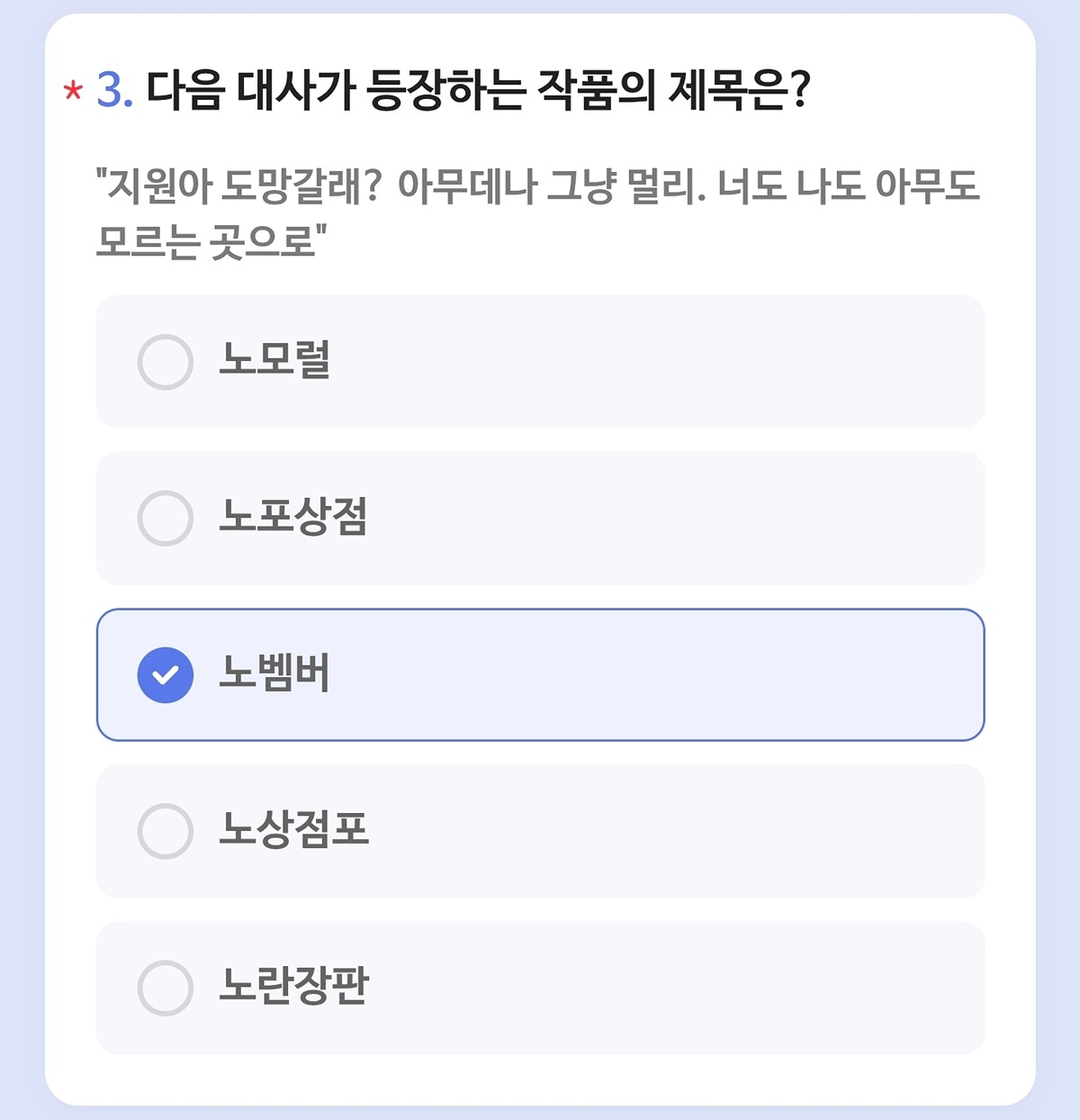The width and height of the screenshot is (1080, 1120).
Task: Click the 노모럴 answer label text
Action: pos(274,360)
